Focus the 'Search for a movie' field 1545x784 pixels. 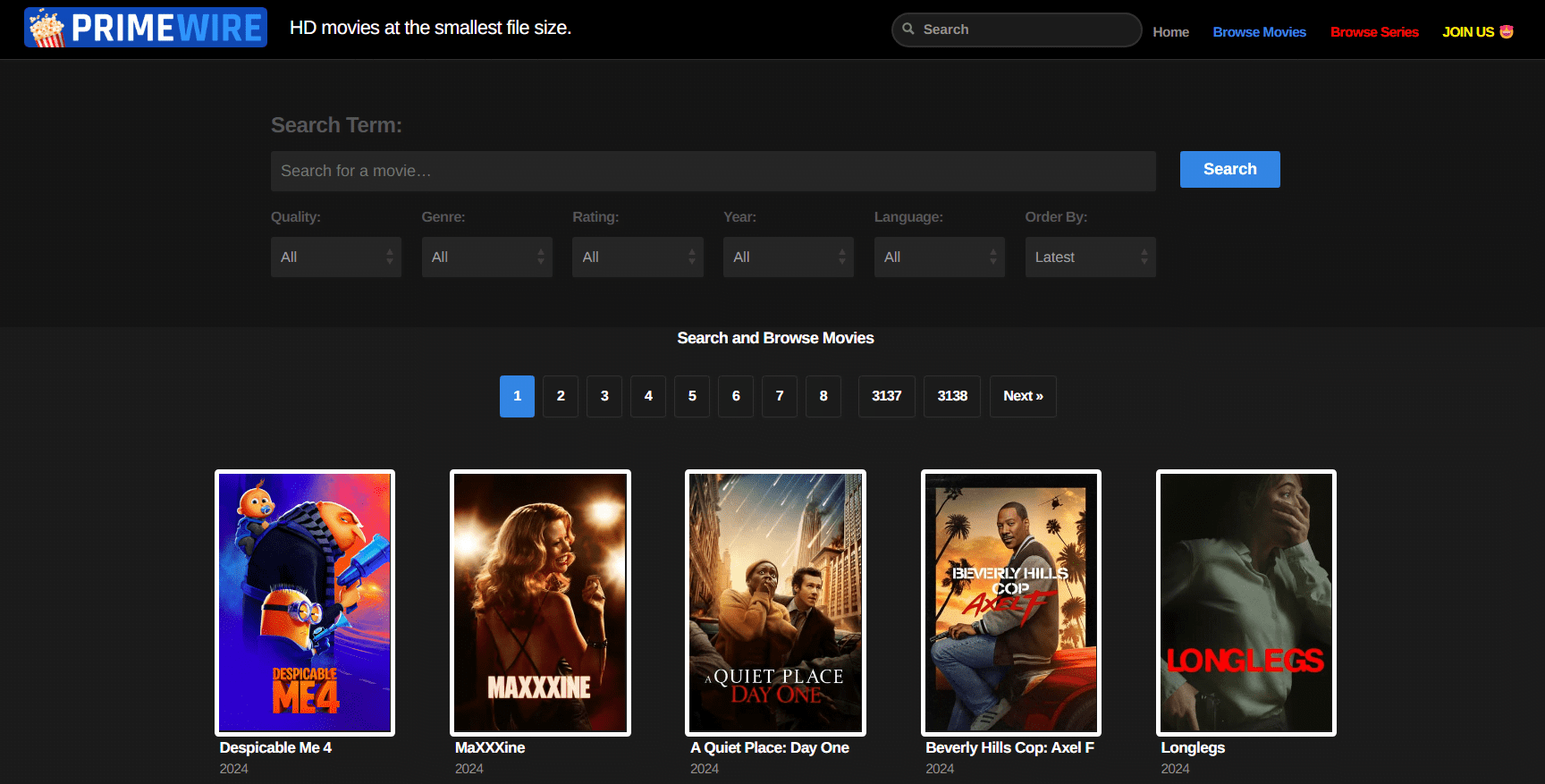[x=713, y=171]
